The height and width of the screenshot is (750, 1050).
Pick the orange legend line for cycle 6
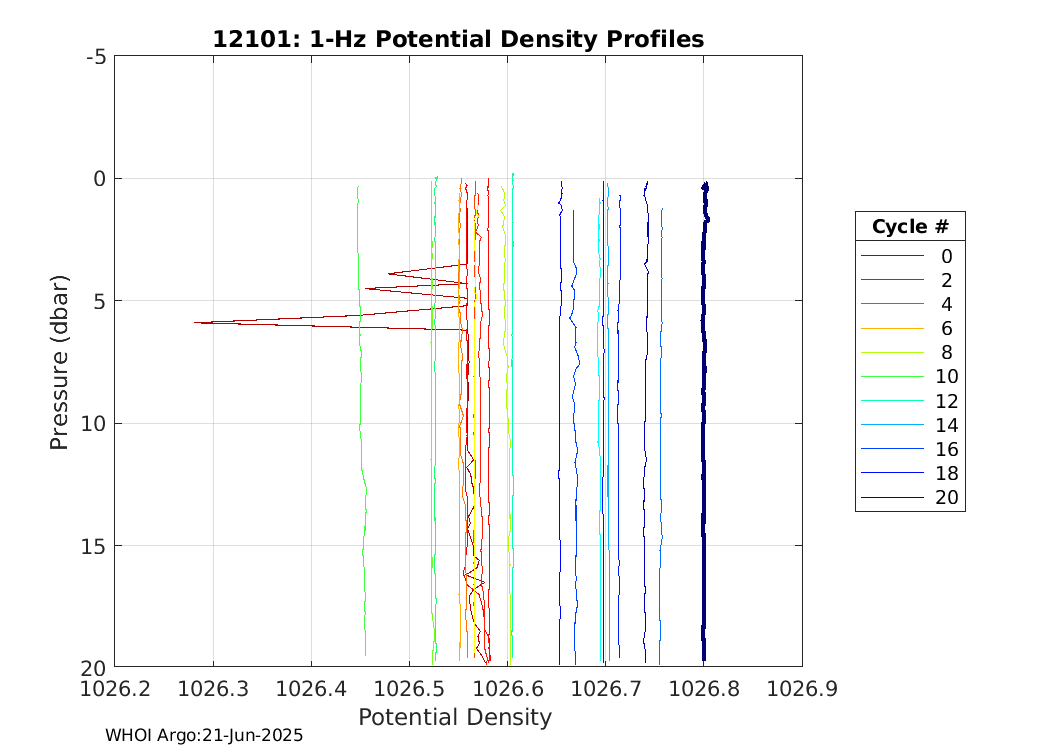click(x=884, y=329)
